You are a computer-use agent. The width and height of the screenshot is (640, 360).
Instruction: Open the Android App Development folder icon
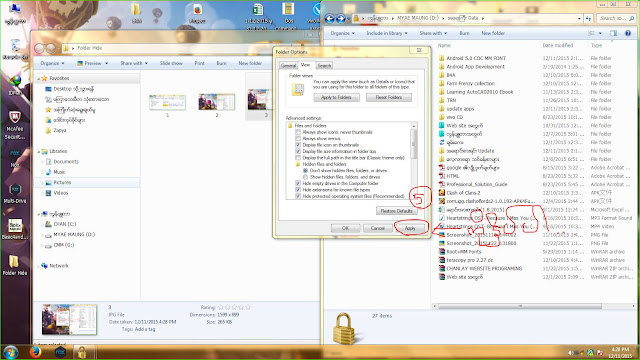tap(441, 67)
